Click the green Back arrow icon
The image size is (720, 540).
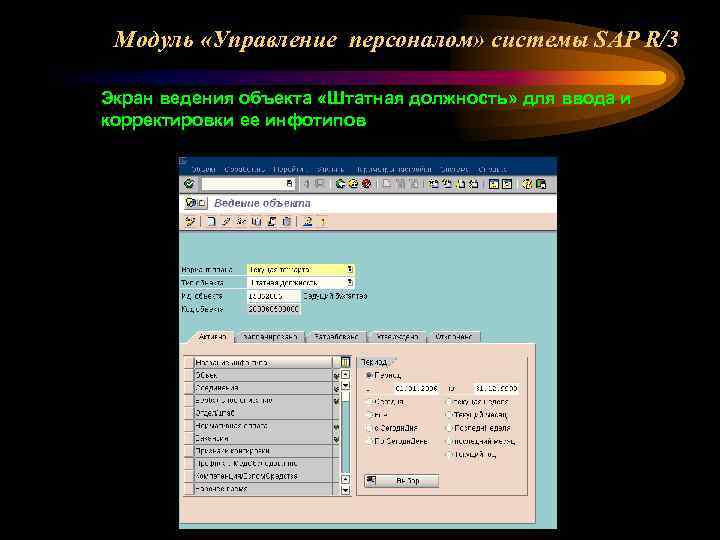[340, 184]
